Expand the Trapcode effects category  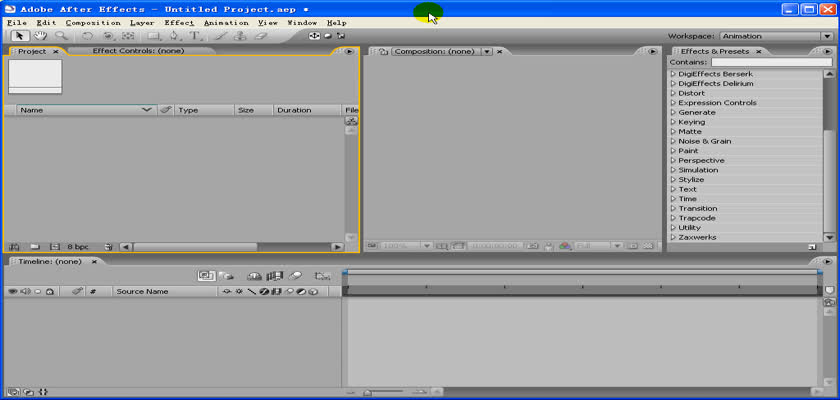(673, 218)
